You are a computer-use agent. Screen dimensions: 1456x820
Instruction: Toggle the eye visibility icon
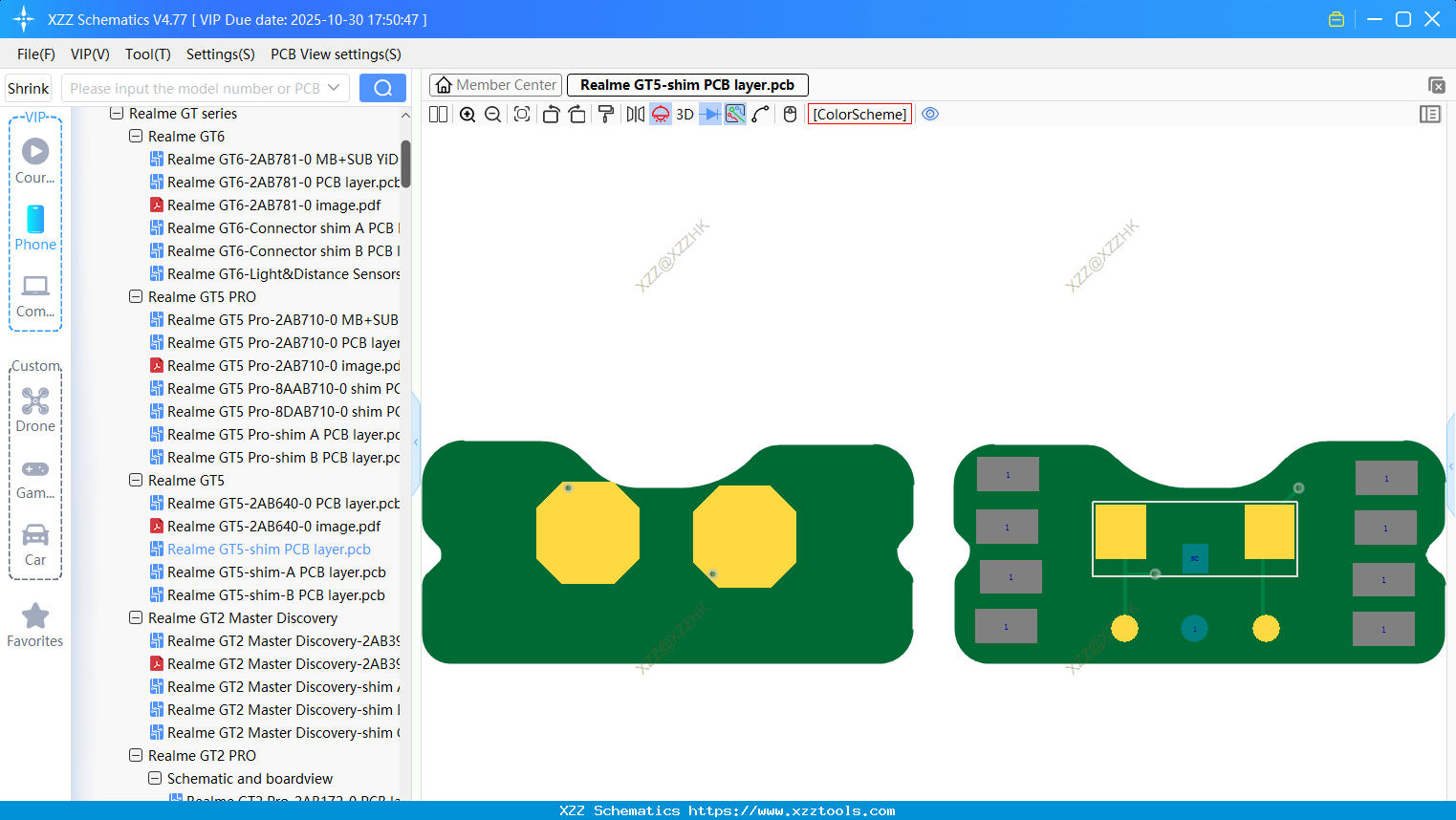click(930, 114)
